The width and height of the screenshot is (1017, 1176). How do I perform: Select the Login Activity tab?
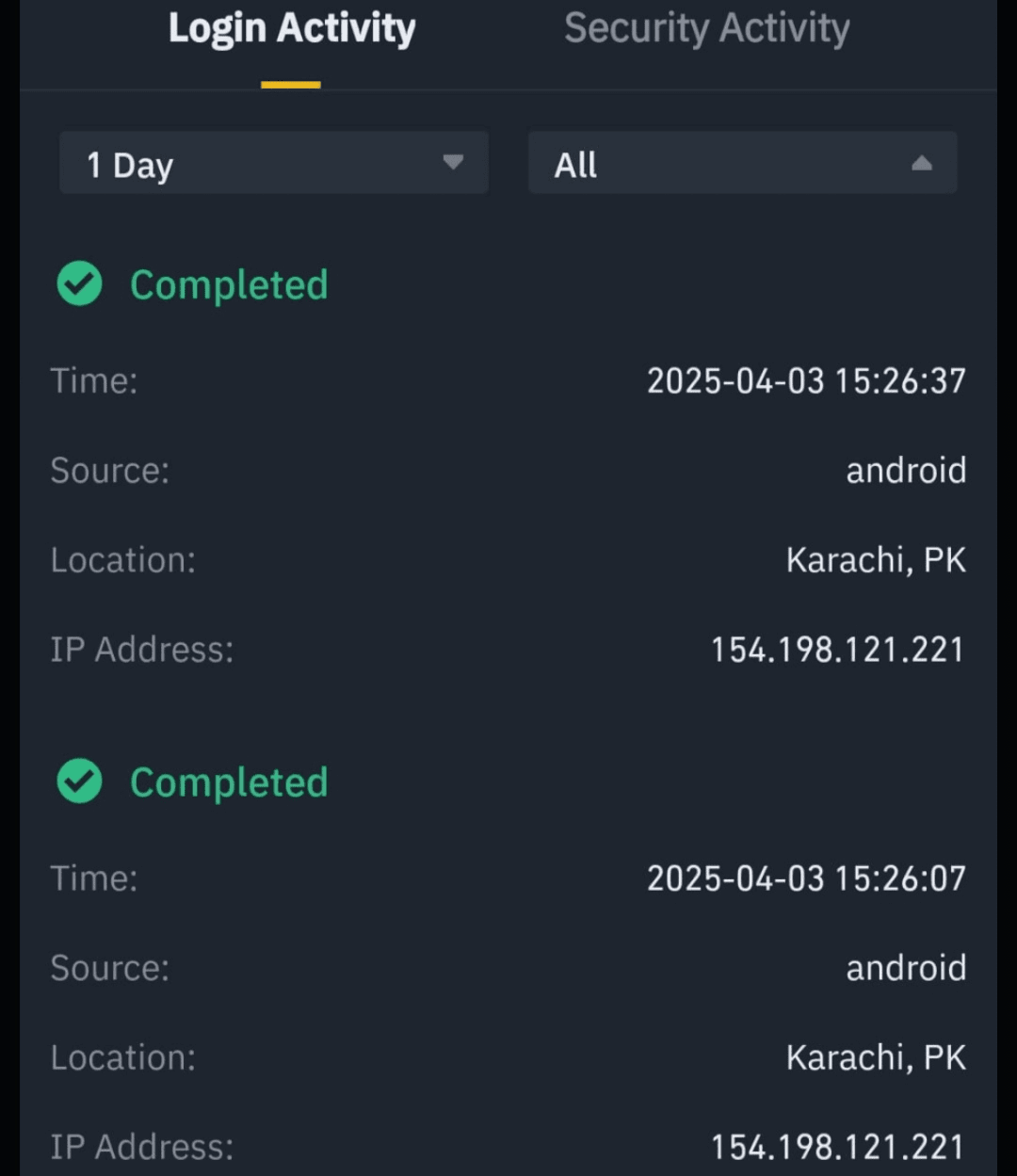291,28
